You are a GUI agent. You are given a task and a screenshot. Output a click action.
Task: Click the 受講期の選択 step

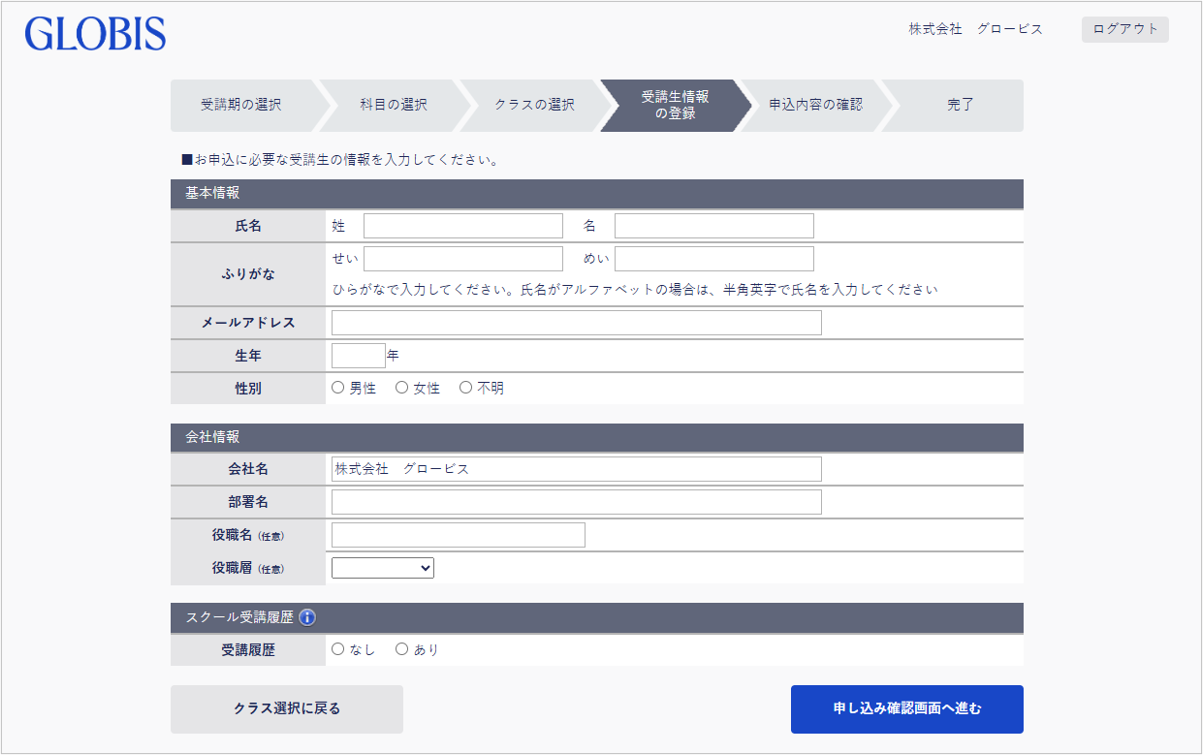tap(243, 104)
